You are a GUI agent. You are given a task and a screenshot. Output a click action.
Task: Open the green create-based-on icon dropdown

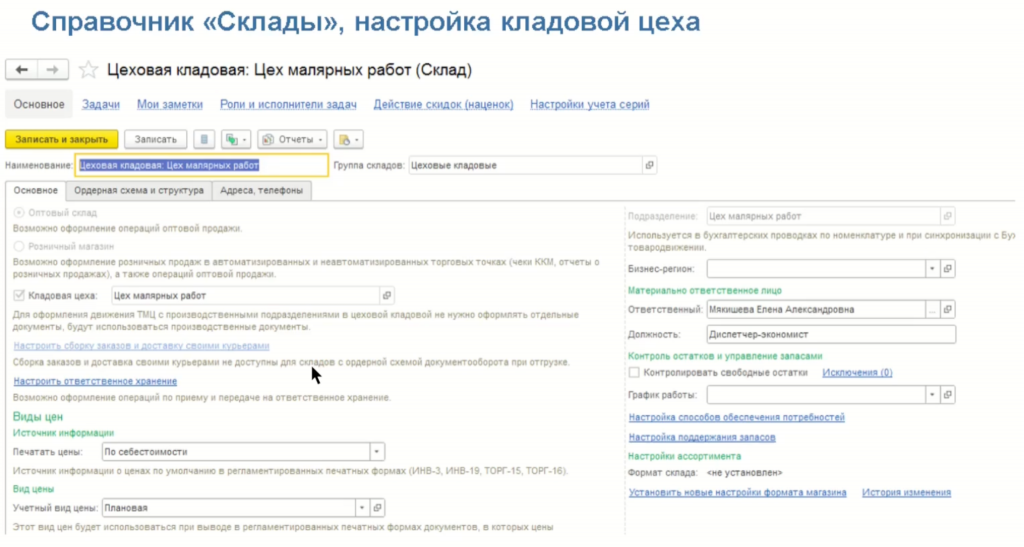pos(236,139)
